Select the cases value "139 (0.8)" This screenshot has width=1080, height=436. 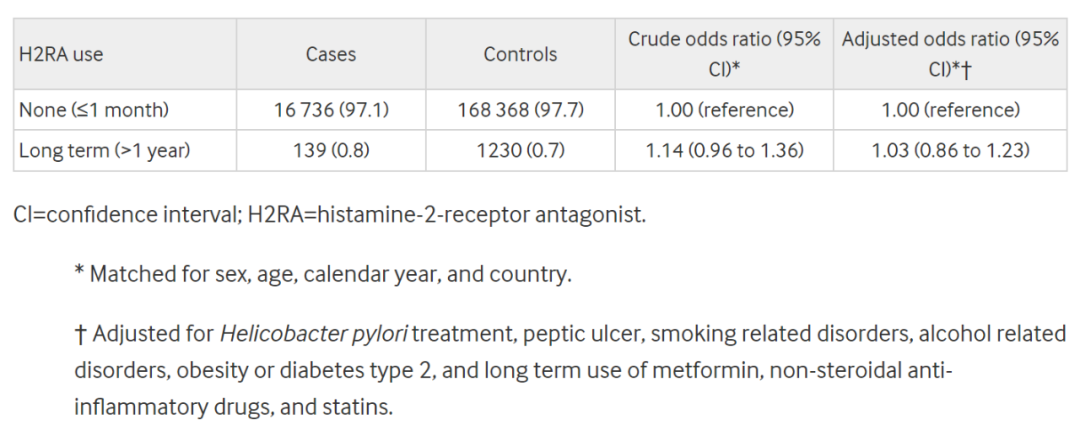coord(331,151)
